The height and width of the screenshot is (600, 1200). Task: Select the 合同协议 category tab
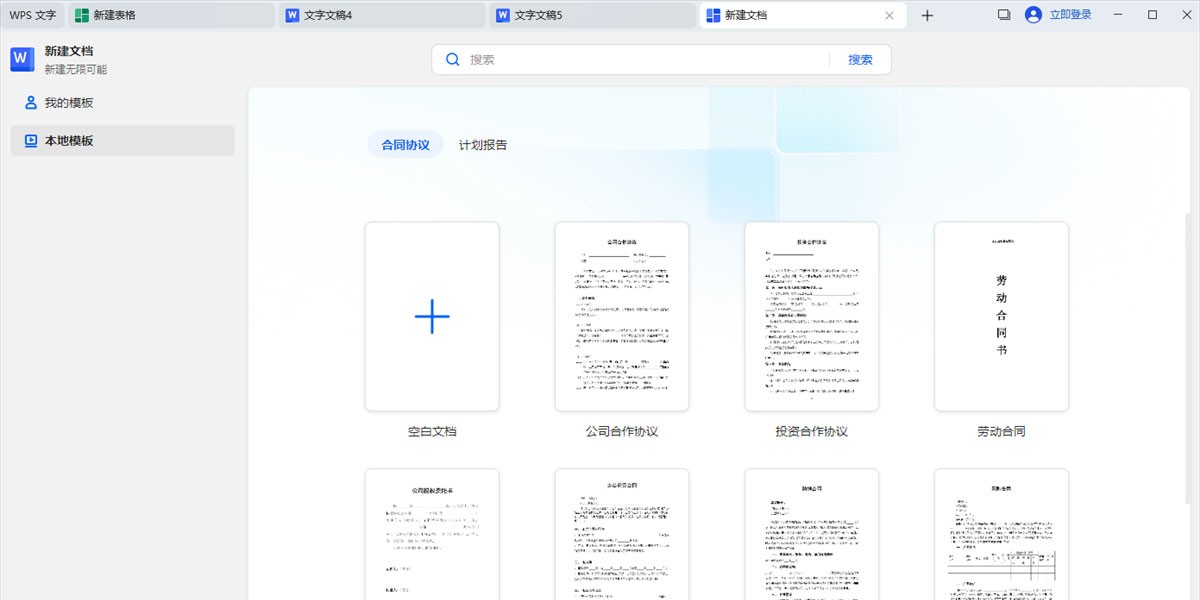[405, 144]
